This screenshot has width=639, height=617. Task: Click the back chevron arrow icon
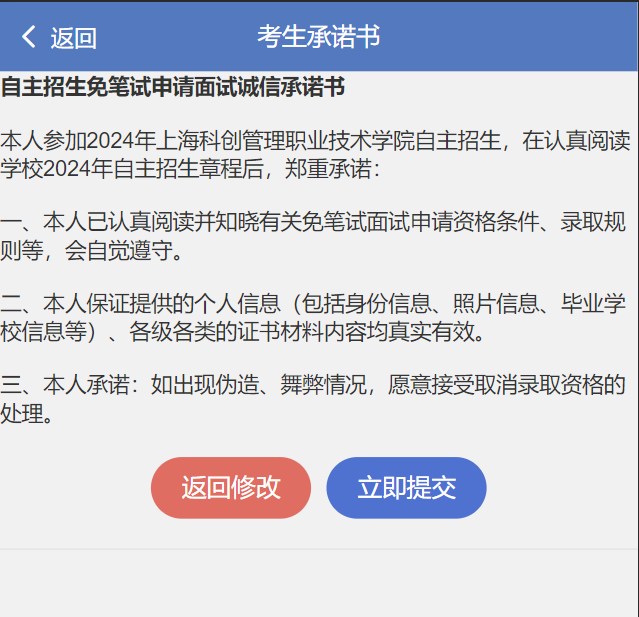point(29,37)
